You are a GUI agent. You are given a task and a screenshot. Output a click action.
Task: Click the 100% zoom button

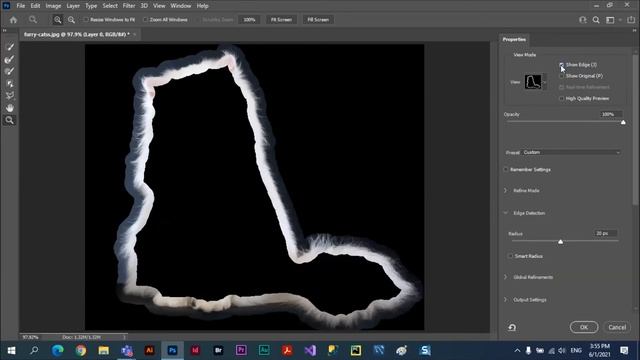(x=249, y=20)
